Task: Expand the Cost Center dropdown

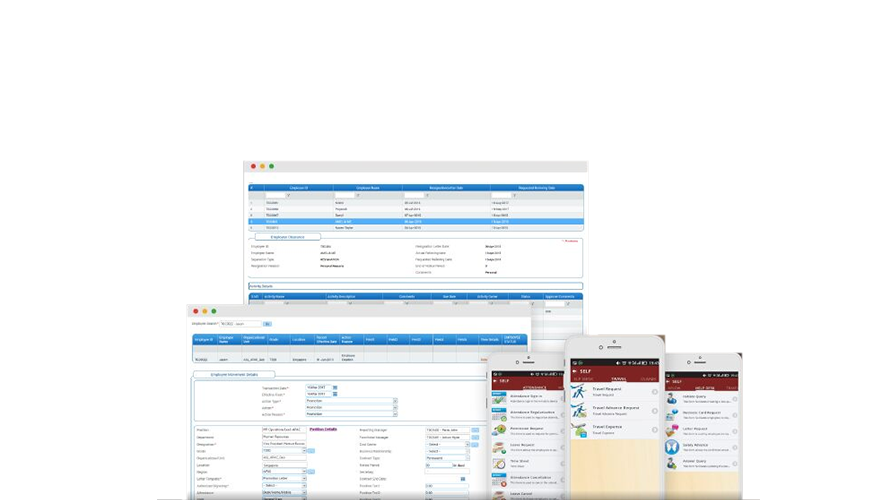Action: [x=447, y=444]
